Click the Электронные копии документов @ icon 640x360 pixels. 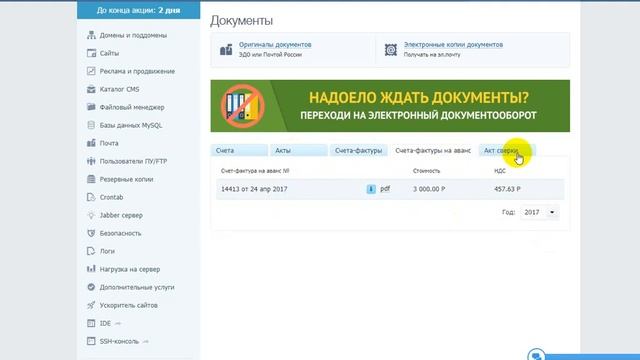[391, 50]
